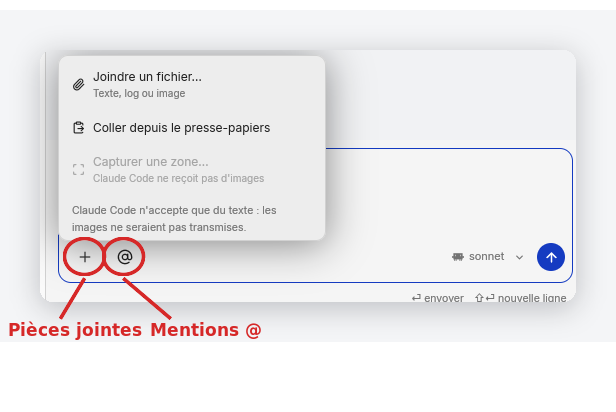Click the 'nouvelle ligne' shortcut hint
Image resolution: width=616 pixels, height=412 pixels.
click(521, 298)
